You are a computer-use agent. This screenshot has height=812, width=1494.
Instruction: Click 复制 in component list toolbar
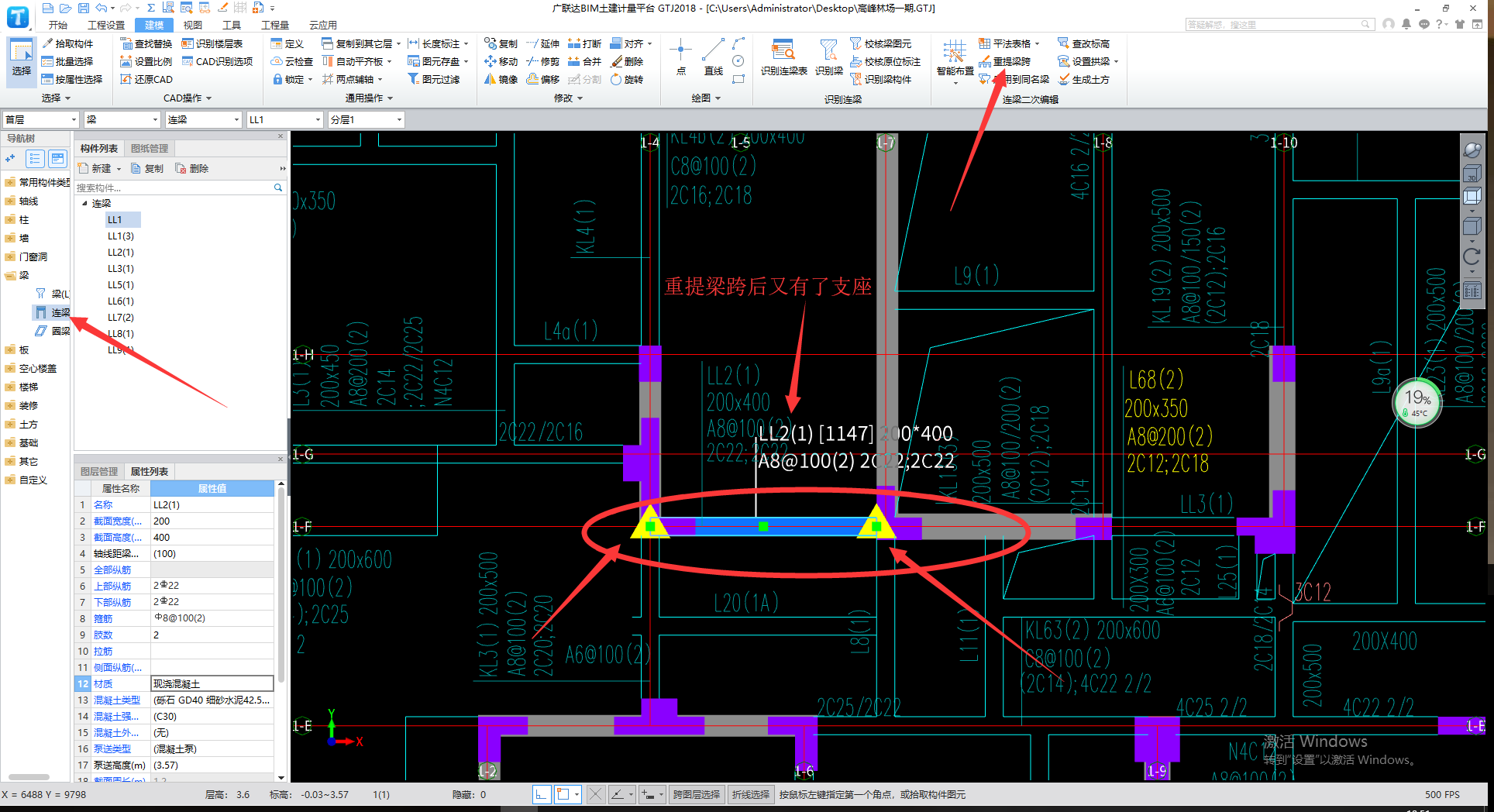(x=146, y=168)
